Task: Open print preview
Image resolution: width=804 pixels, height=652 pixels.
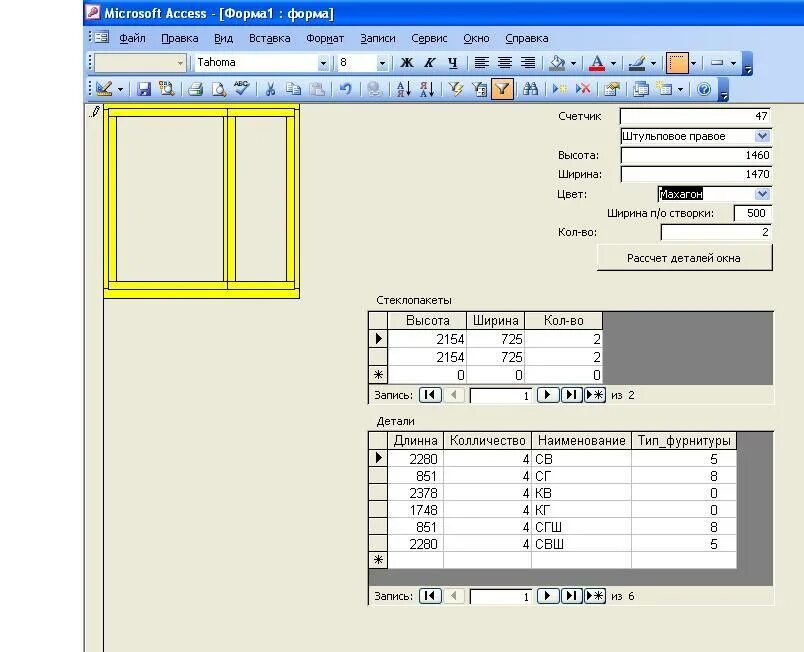Action: (219, 89)
